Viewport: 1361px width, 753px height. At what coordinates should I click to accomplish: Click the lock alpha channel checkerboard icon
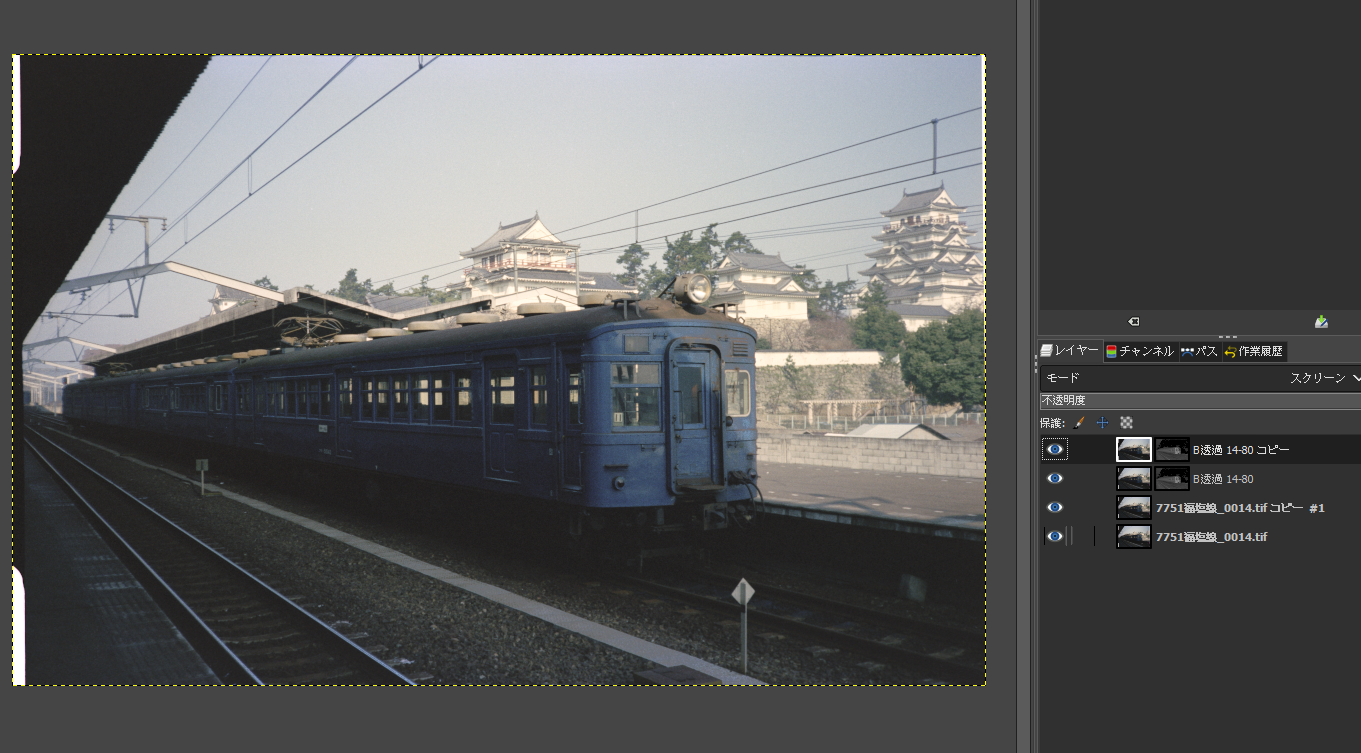[1126, 423]
